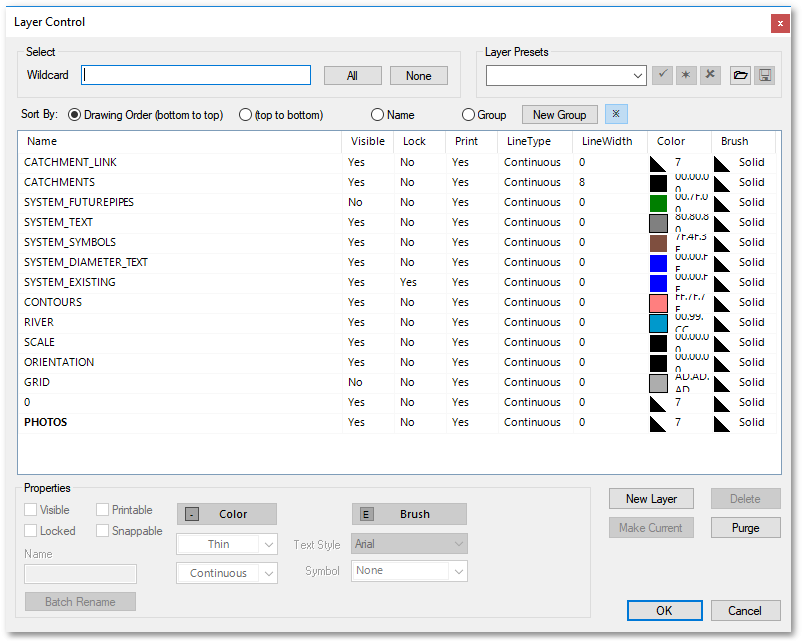Click the floppy disk save icon
The width and height of the screenshot is (803, 644).
click(765, 75)
